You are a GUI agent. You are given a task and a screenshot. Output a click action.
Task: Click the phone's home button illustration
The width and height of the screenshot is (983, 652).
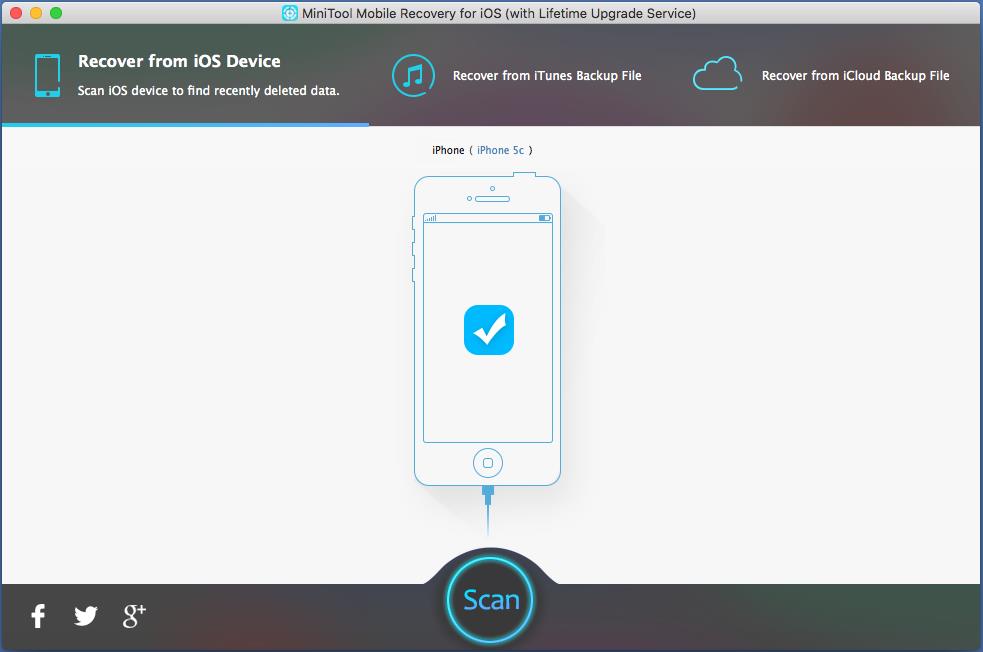[x=488, y=463]
